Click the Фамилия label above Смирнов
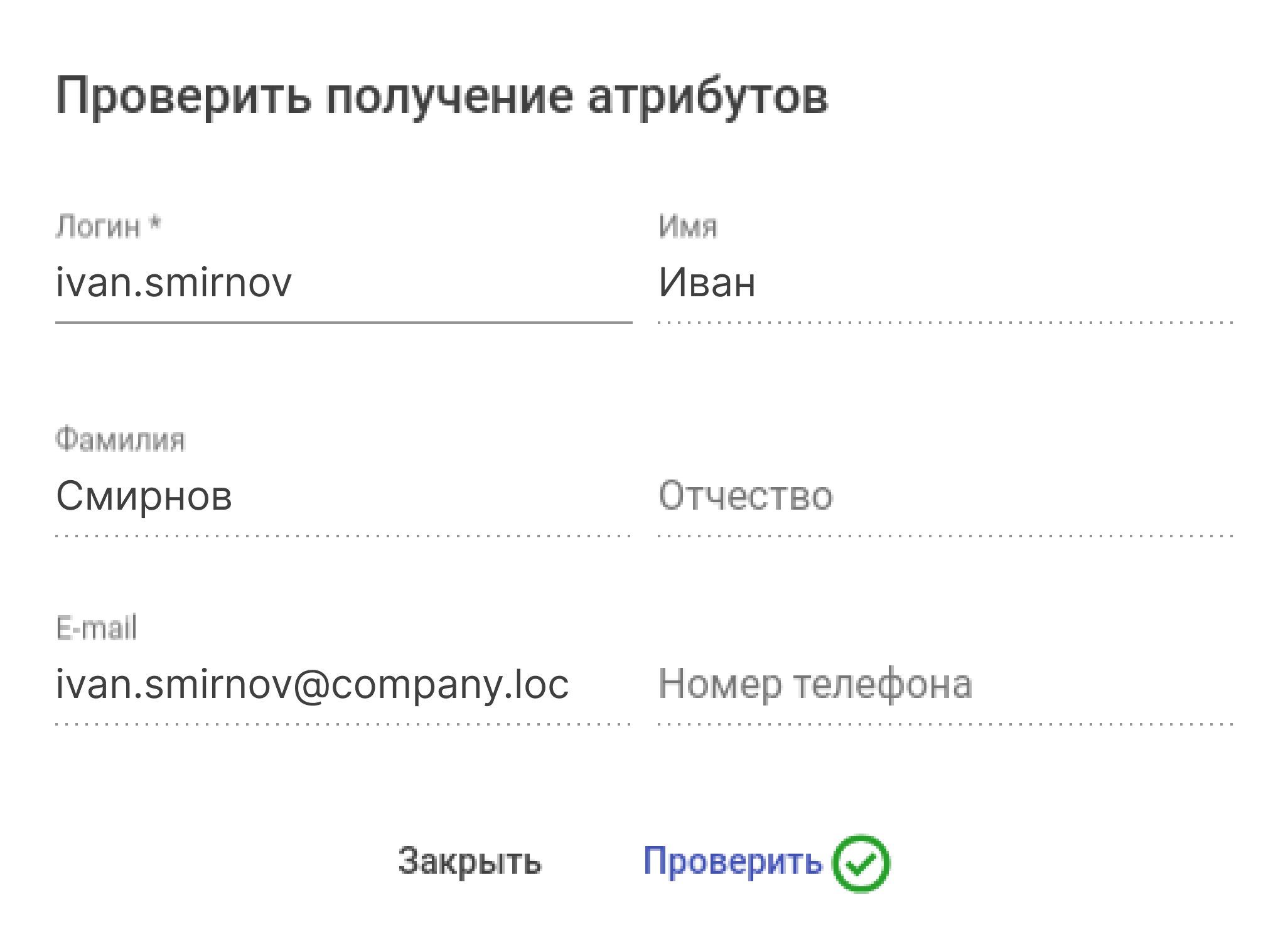Image resolution: width=1288 pixels, height=939 pixels. pyautogui.click(x=121, y=440)
